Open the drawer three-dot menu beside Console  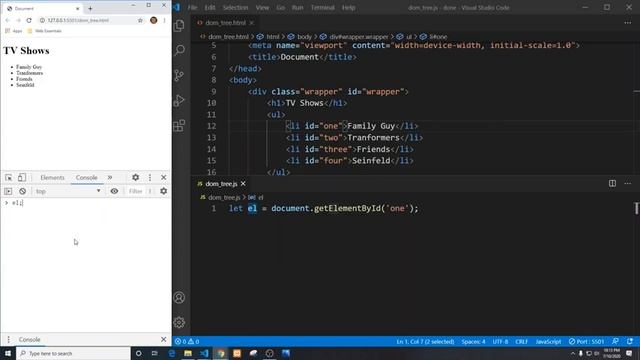click(8, 339)
